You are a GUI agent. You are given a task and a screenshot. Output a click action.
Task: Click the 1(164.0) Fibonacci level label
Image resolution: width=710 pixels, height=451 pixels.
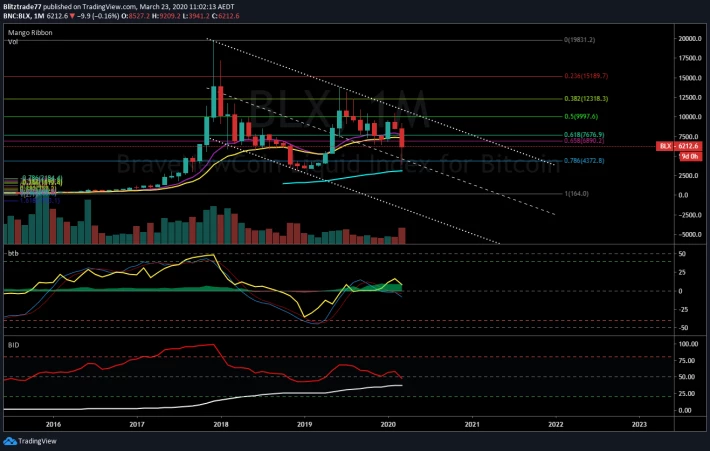tap(576, 194)
